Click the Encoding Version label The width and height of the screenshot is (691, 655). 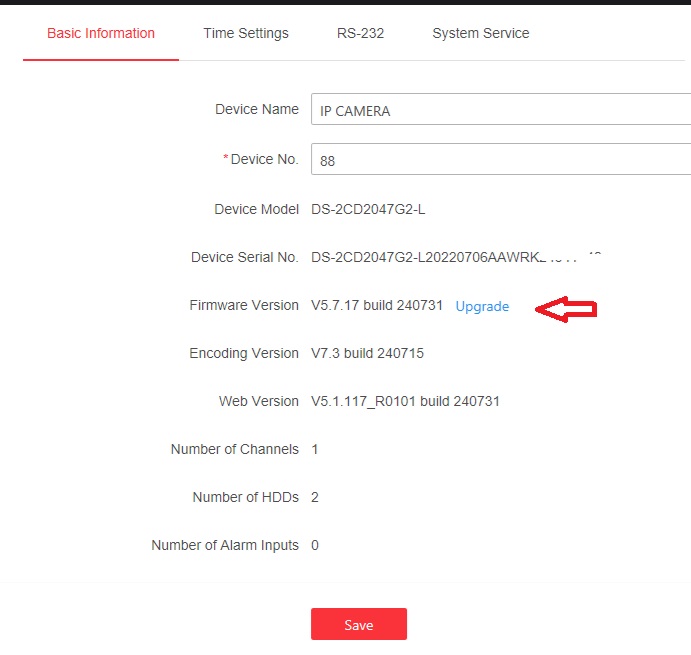tap(244, 353)
